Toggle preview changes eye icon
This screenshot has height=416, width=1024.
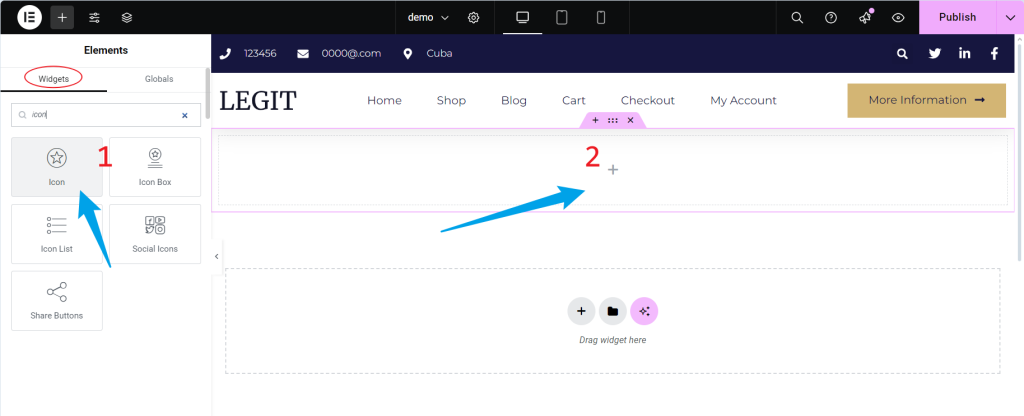point(898,17)
